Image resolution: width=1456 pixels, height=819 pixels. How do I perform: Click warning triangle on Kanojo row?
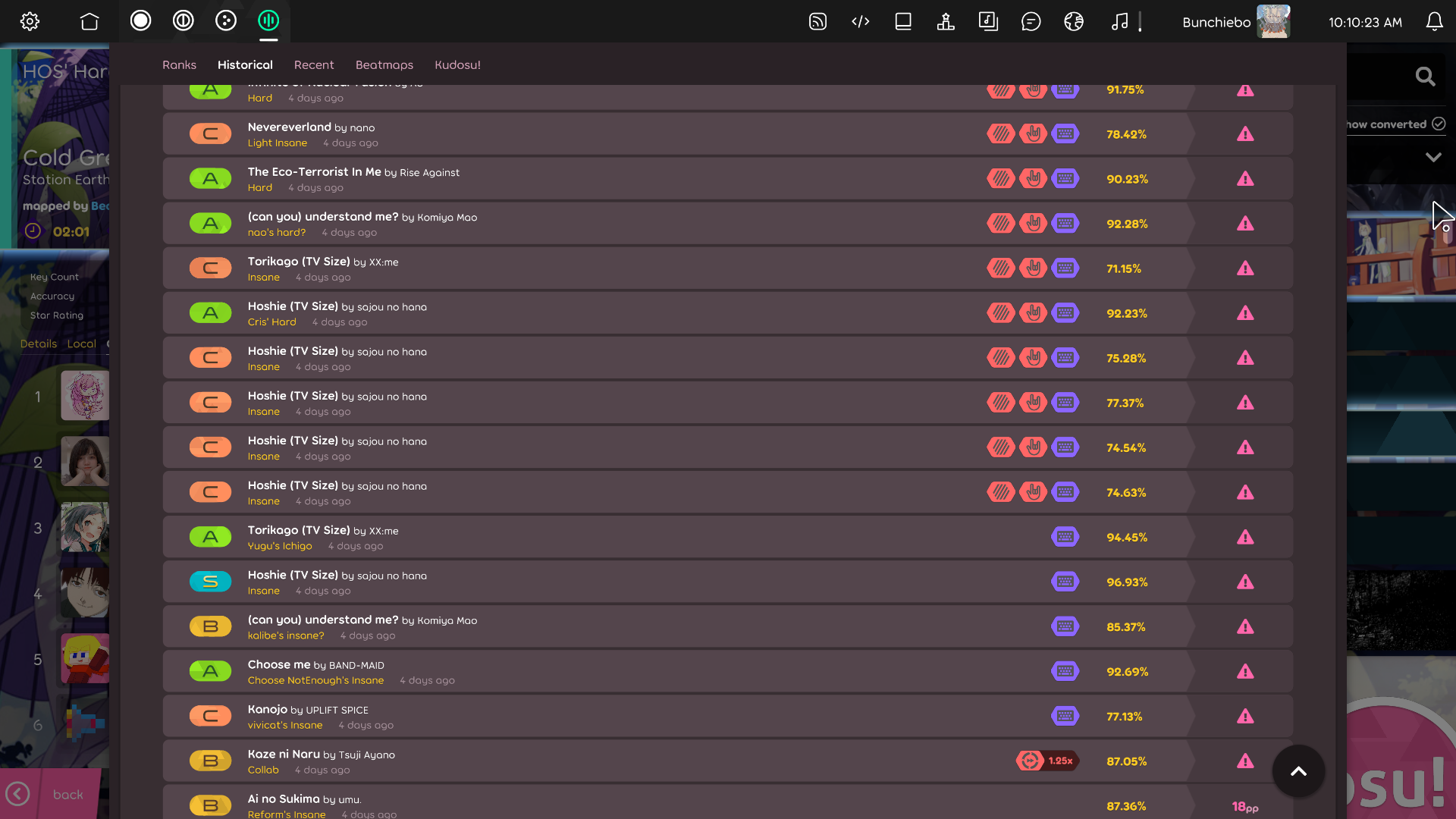[1245, 716]
